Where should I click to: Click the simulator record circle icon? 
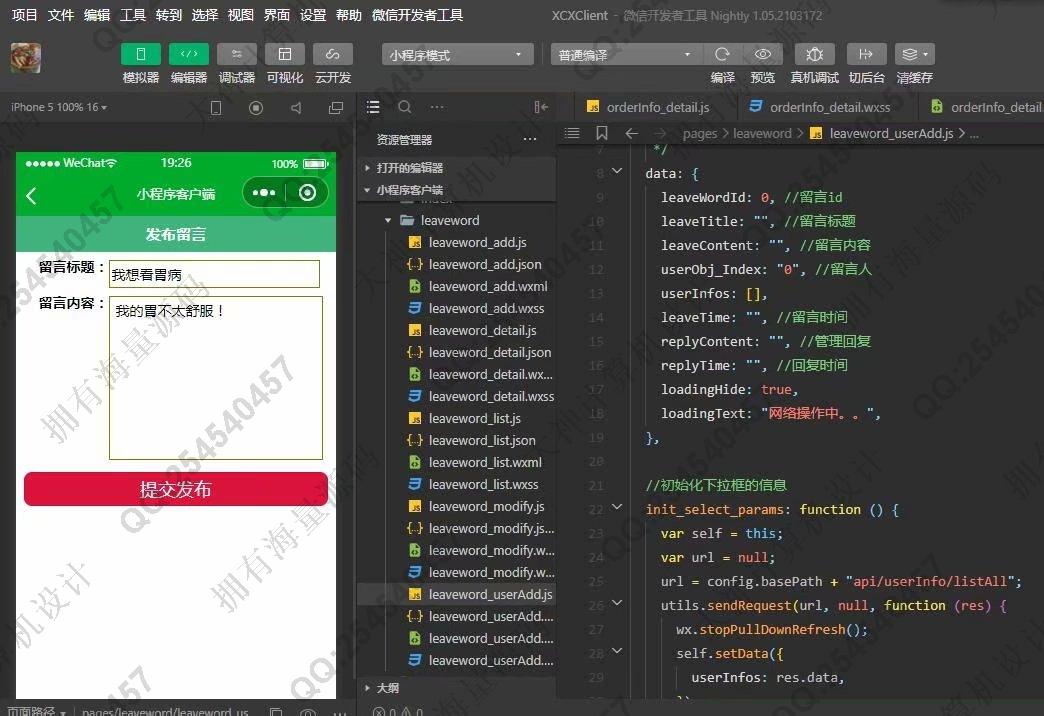[256, 108]
